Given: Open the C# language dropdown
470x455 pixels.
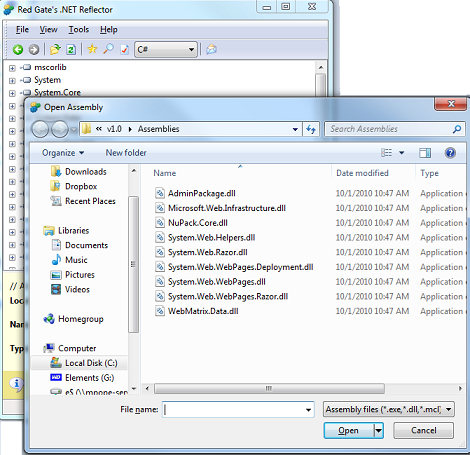Looking at the screenshot, I should [166, 49].
